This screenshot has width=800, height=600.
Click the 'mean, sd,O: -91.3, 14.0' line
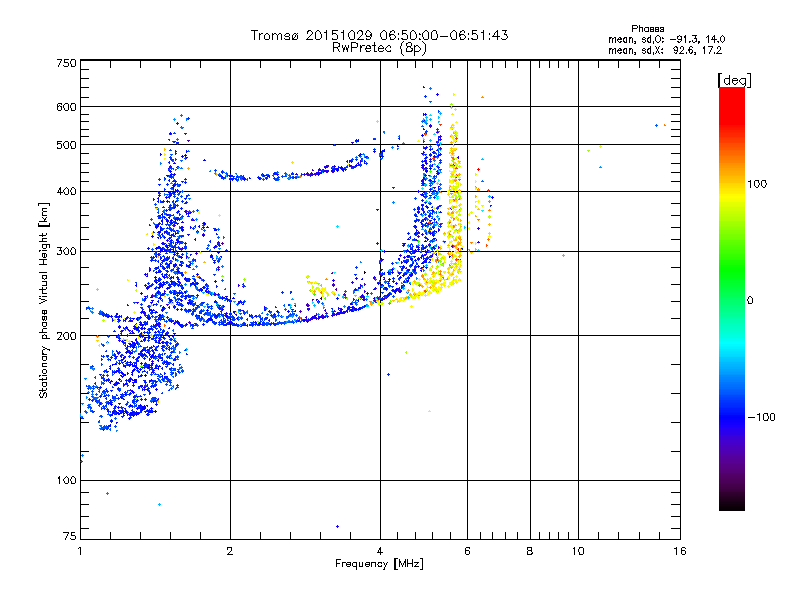coord(666,39)
